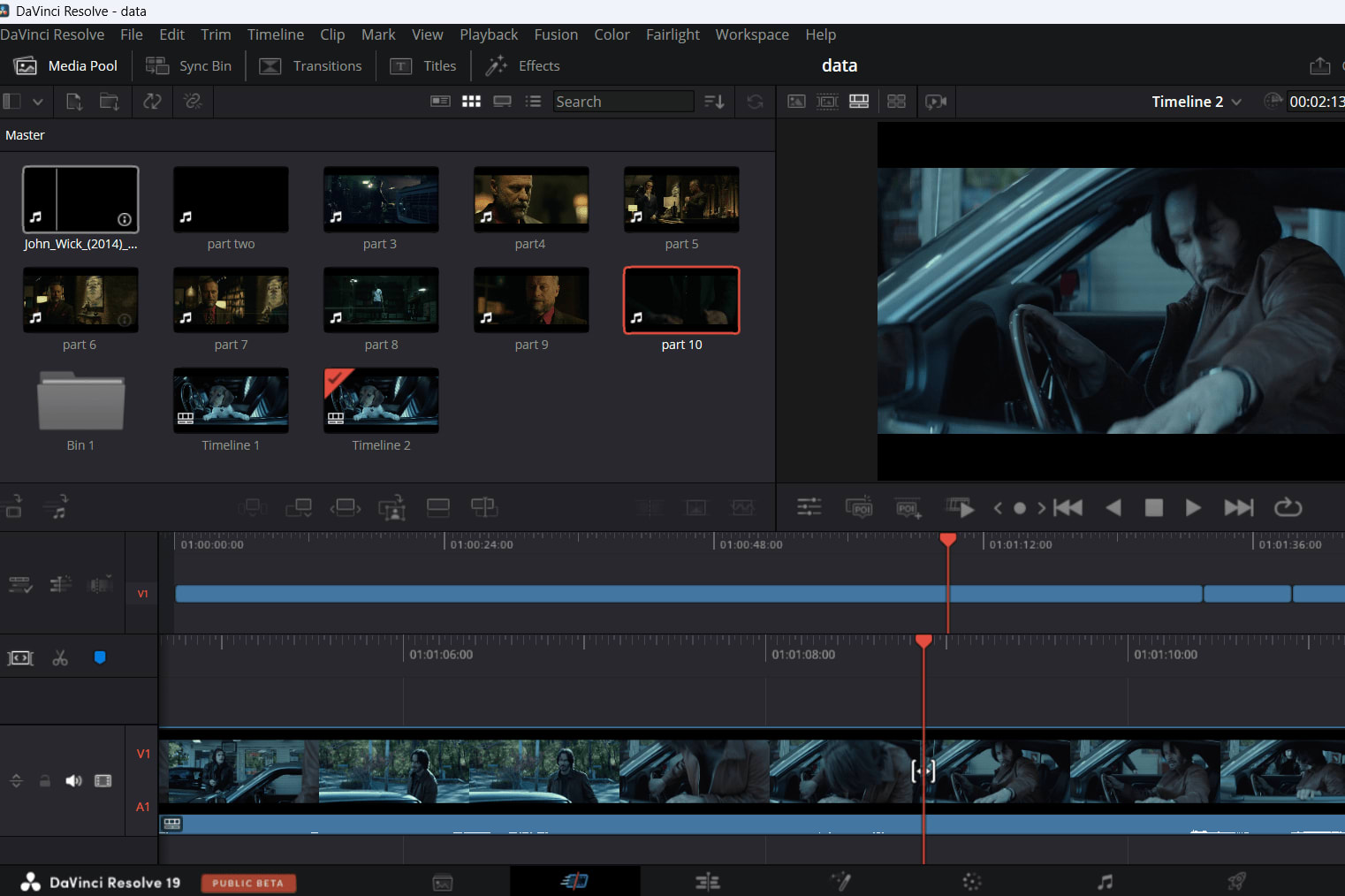Jump to previous marker arrow
Image resolution: width=1345 pixels, height=896 pixels.
pos(998,508)
